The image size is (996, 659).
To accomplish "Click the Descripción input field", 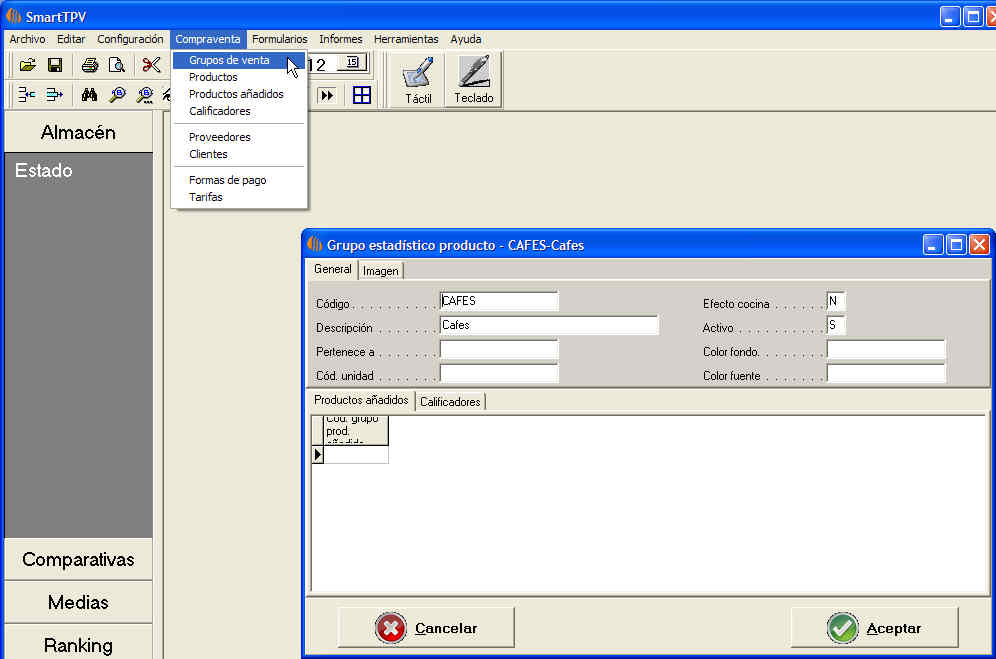I will [549, 325].
